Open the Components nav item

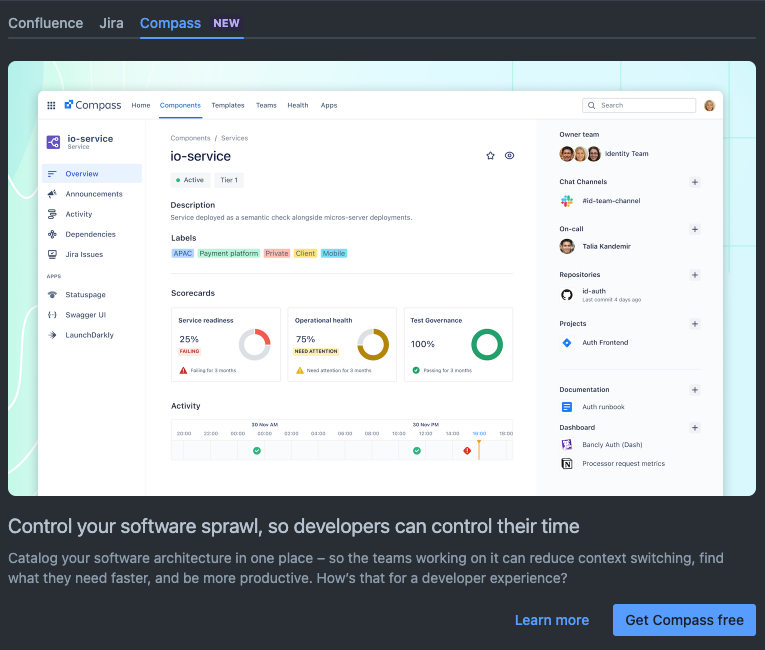click(x=180, y=105)
